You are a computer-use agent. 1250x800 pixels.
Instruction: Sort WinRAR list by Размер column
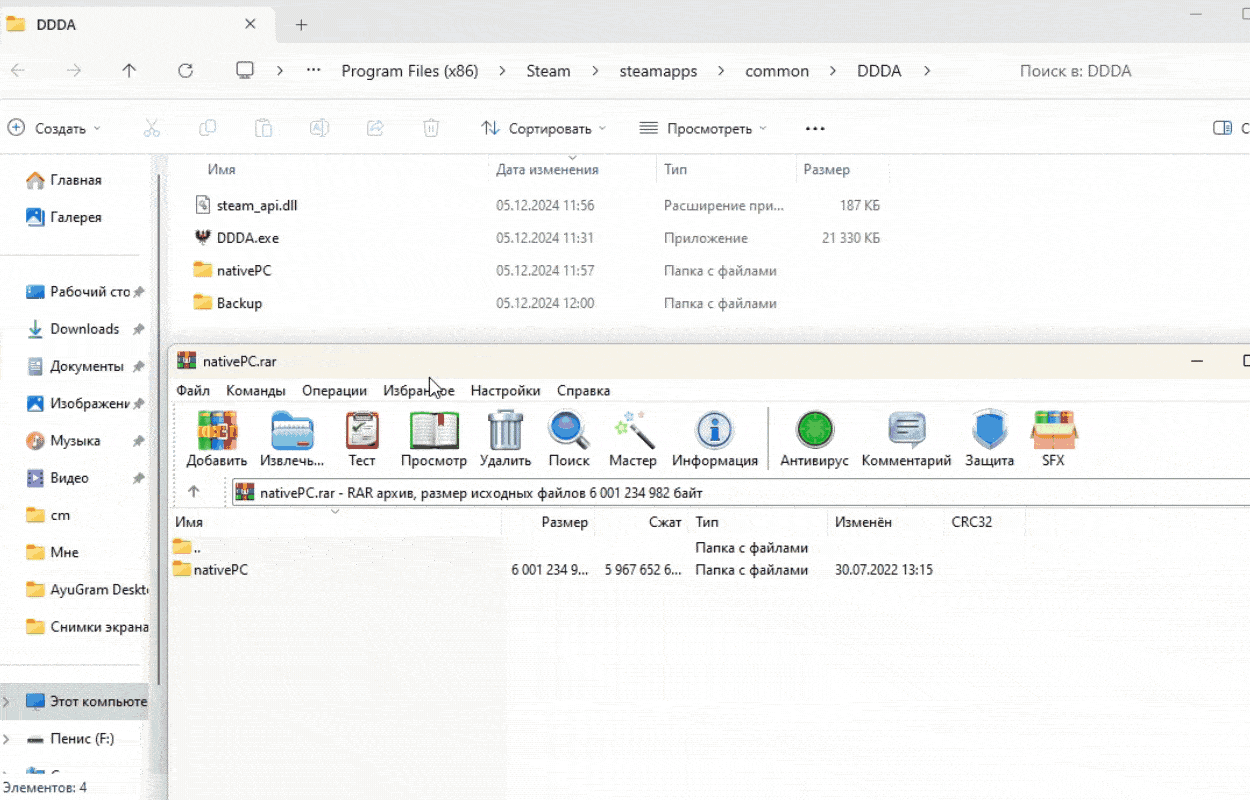pos(565,522)
